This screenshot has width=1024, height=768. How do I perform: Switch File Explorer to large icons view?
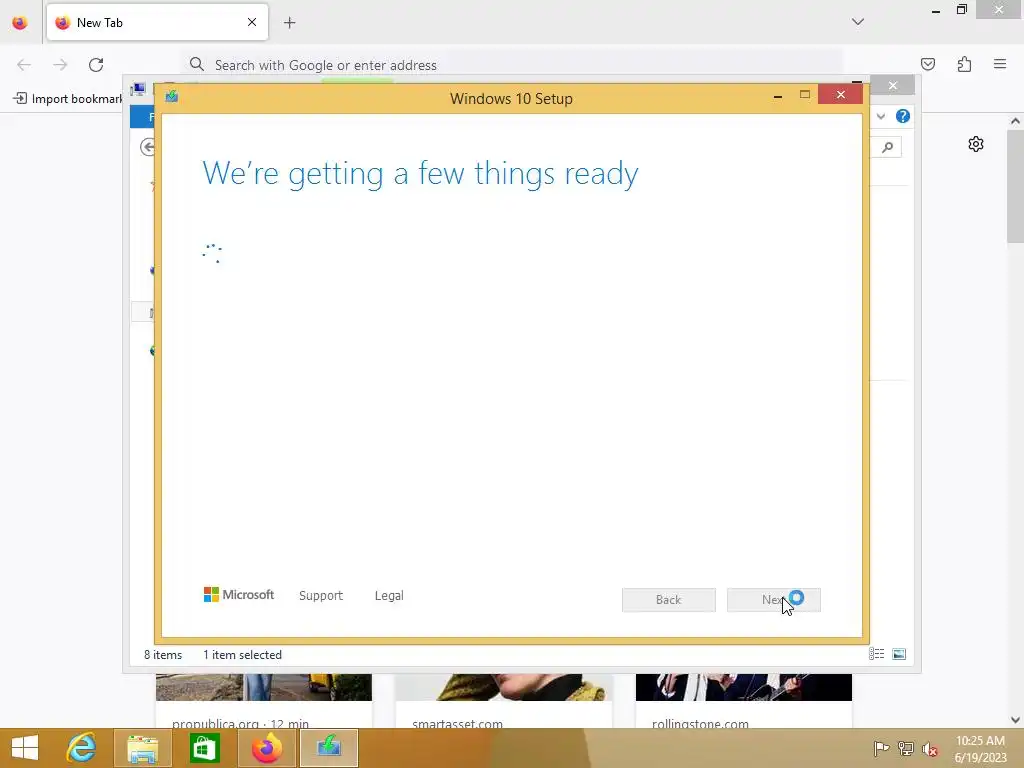[899, 654]
